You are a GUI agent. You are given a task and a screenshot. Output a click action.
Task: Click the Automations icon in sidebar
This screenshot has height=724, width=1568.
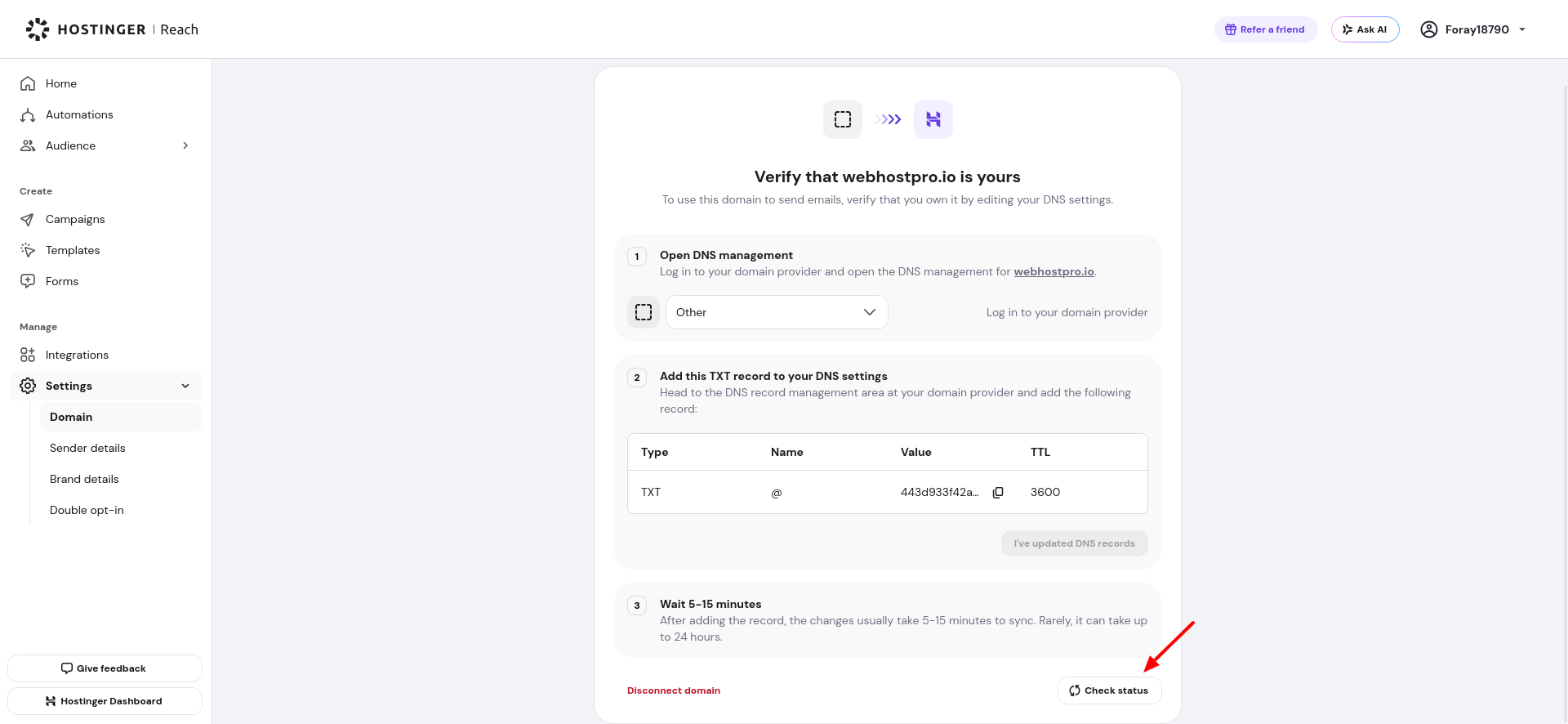coord(28,114)
